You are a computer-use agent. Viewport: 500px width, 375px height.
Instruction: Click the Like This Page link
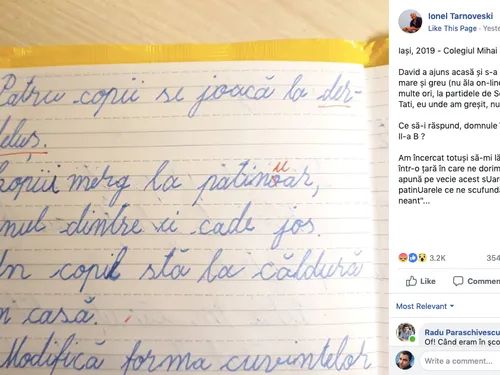(x=452, y=29)
